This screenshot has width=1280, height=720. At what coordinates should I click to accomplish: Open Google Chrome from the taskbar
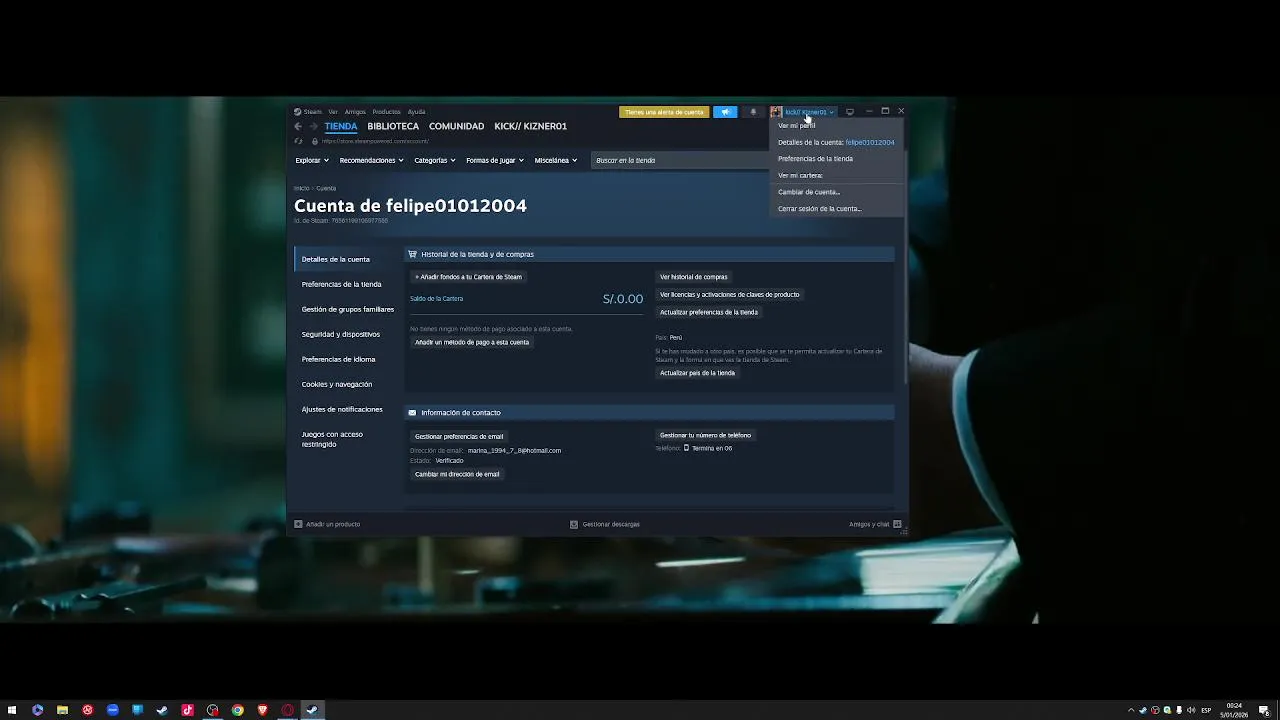click(x=237, y=710)
